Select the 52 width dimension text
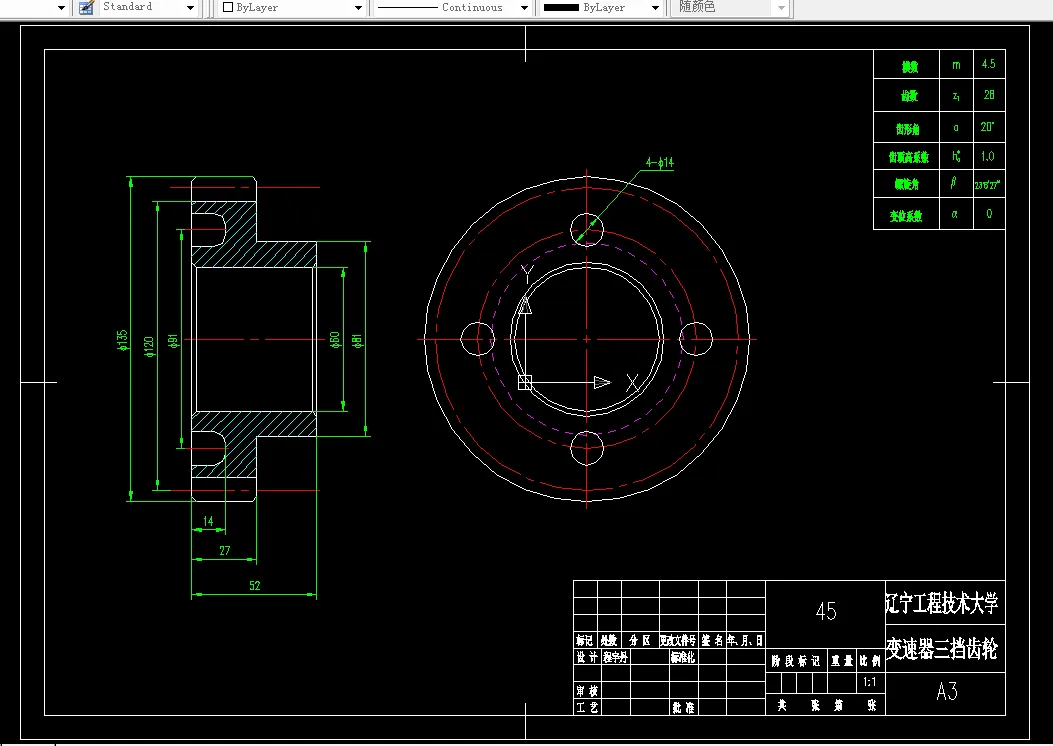The width and height of the screenshot is (1053, 746). tap(255, 586)
